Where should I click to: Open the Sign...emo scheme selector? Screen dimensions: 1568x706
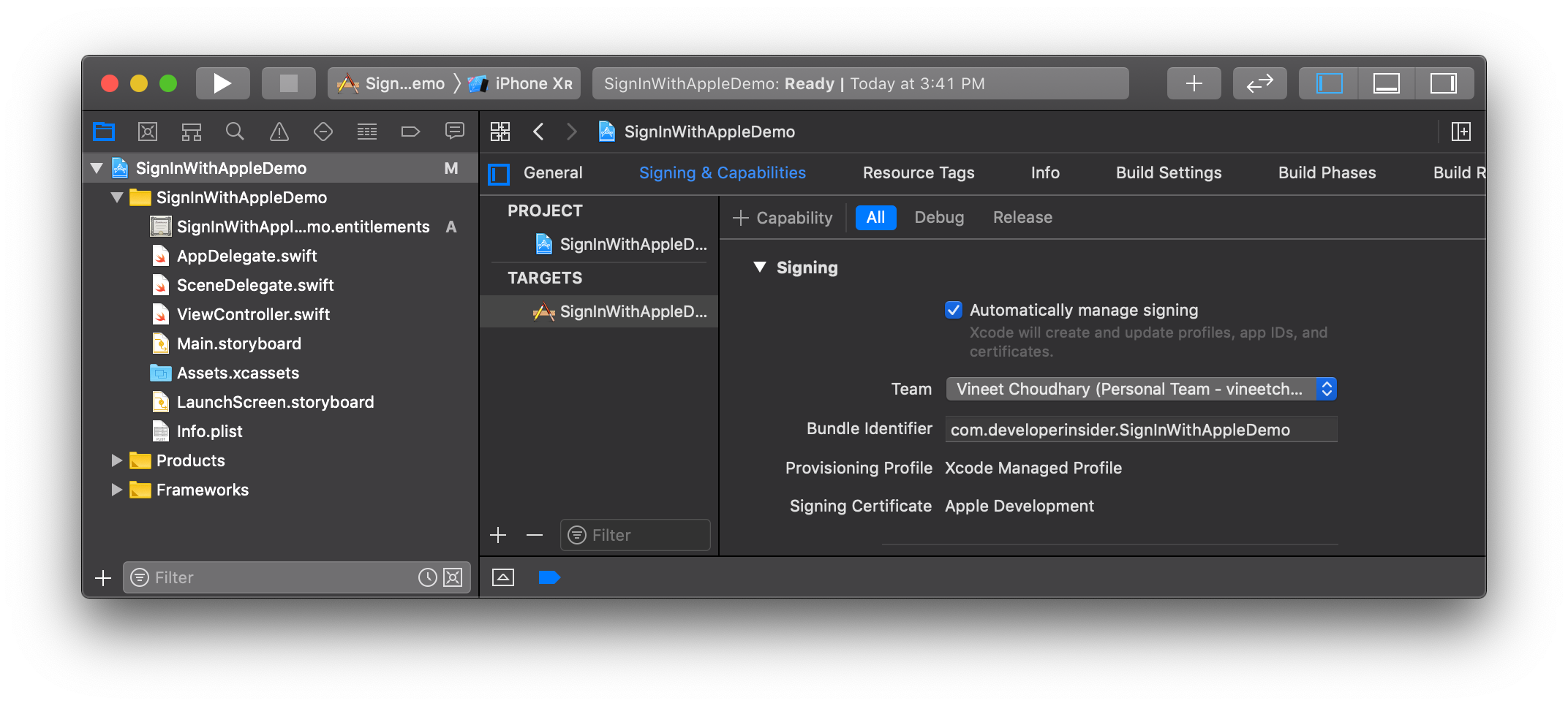[x=391, y=83]
